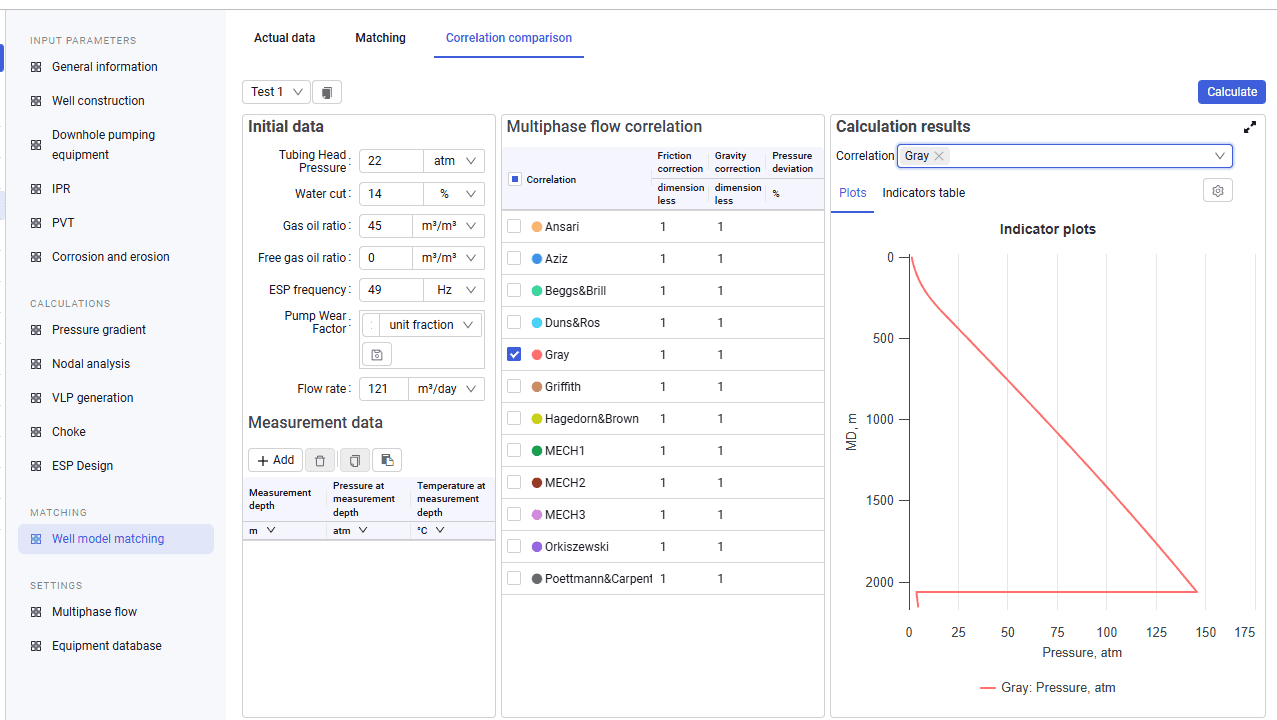Open ESP frequency Hz unit dropdown

click(454, 290)
